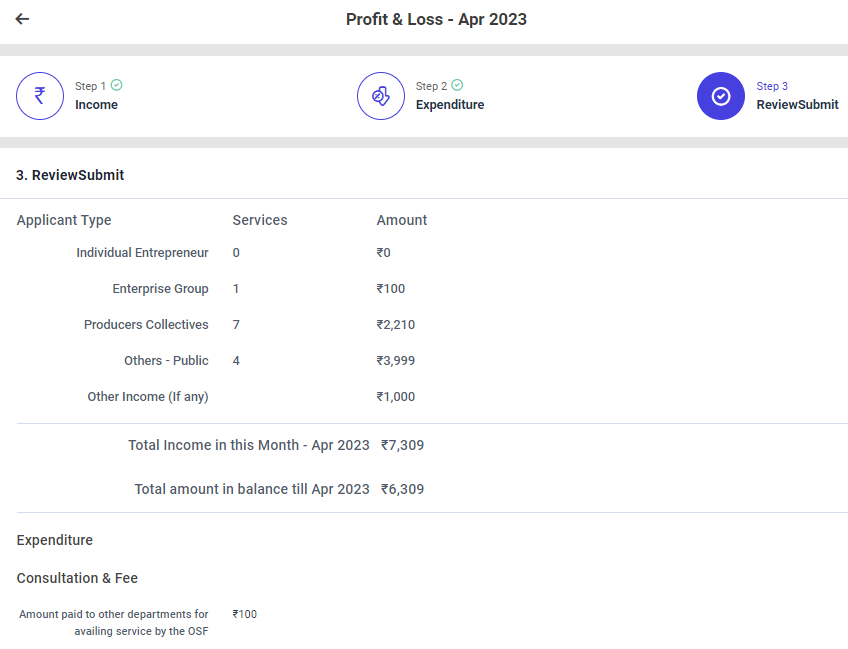The image size is (848, 649).
Task: Click the Profit & Loss - Apr 2023 title
Action: [436, 19]
